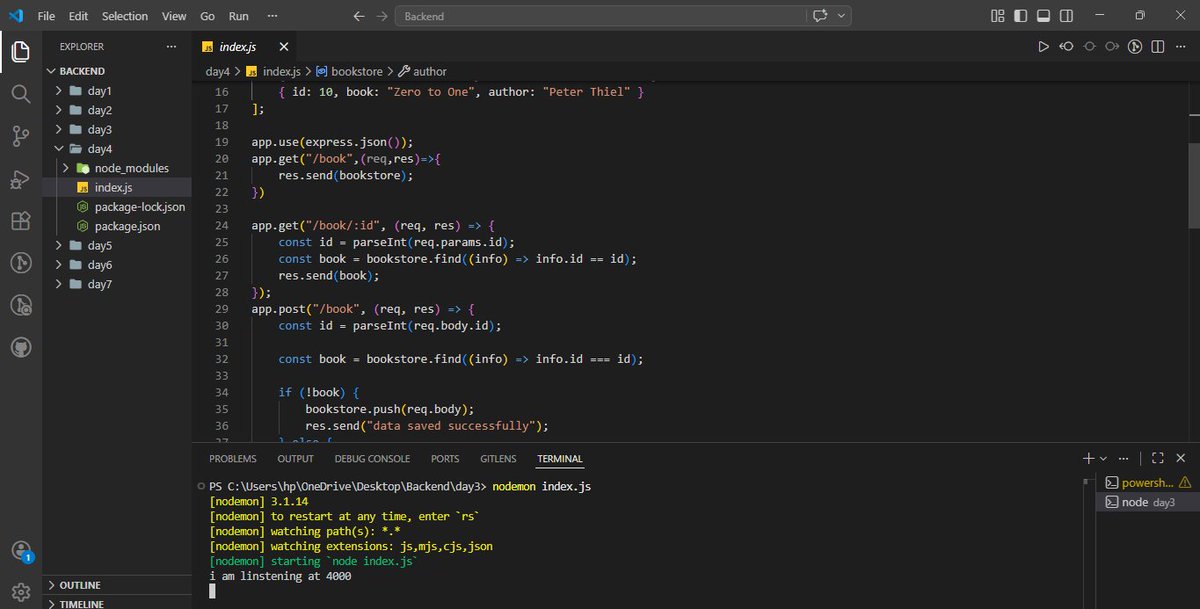1200x609 pixels.
Task: Open the Manage gear menu
Action: click(21, 591)
